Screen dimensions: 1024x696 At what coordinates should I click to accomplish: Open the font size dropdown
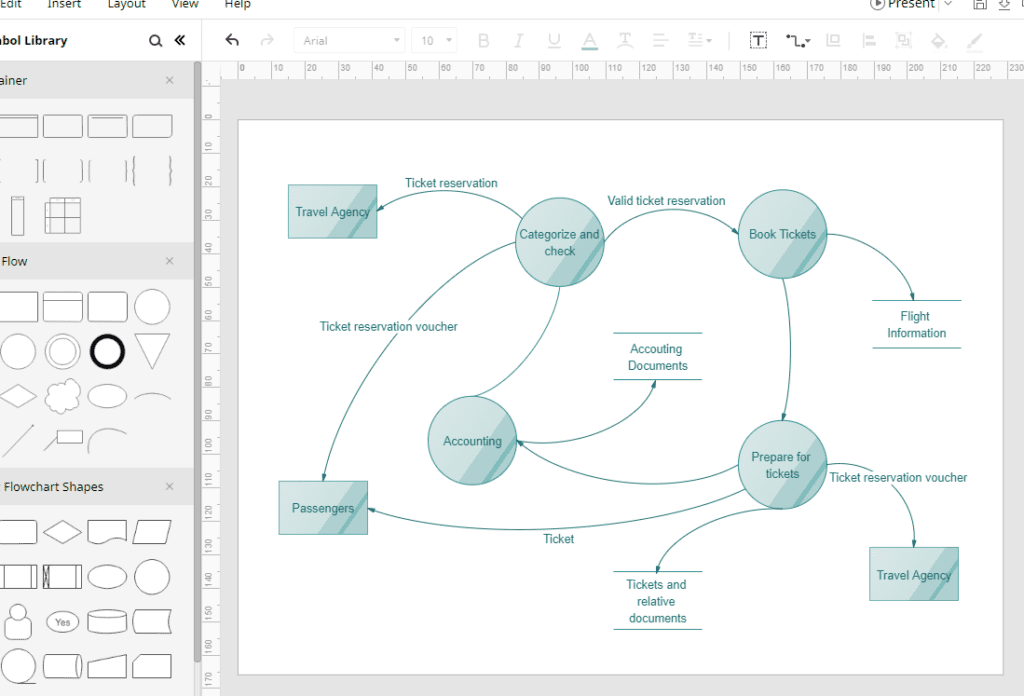tap(434, 40)
